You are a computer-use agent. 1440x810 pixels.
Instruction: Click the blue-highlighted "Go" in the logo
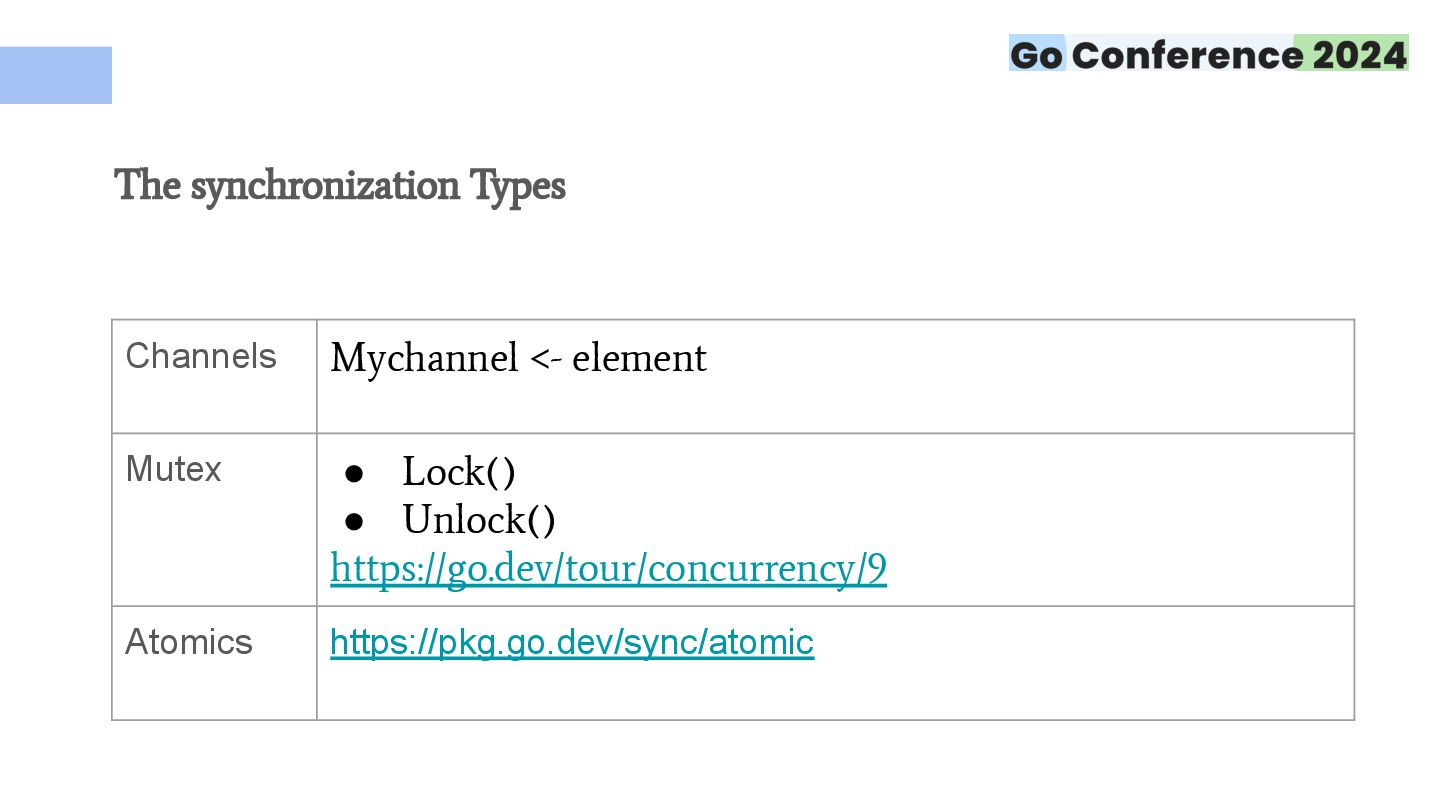[1036, 54]
